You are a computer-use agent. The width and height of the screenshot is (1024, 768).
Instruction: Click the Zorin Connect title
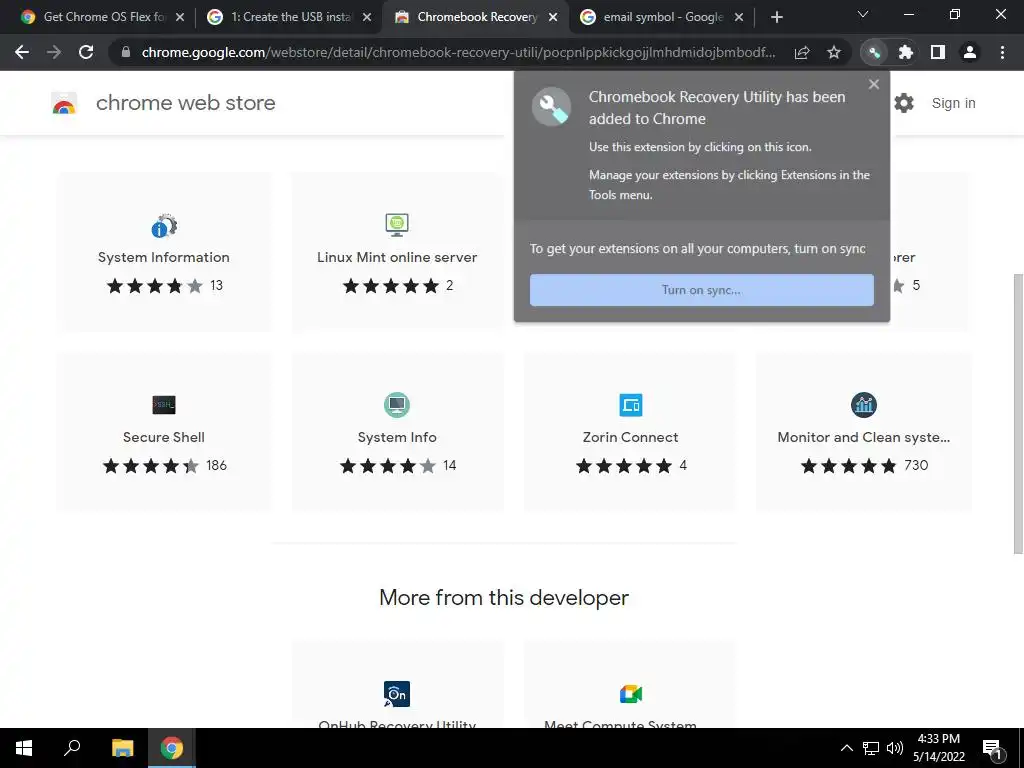pyautogui.click(x=631, y=438)
